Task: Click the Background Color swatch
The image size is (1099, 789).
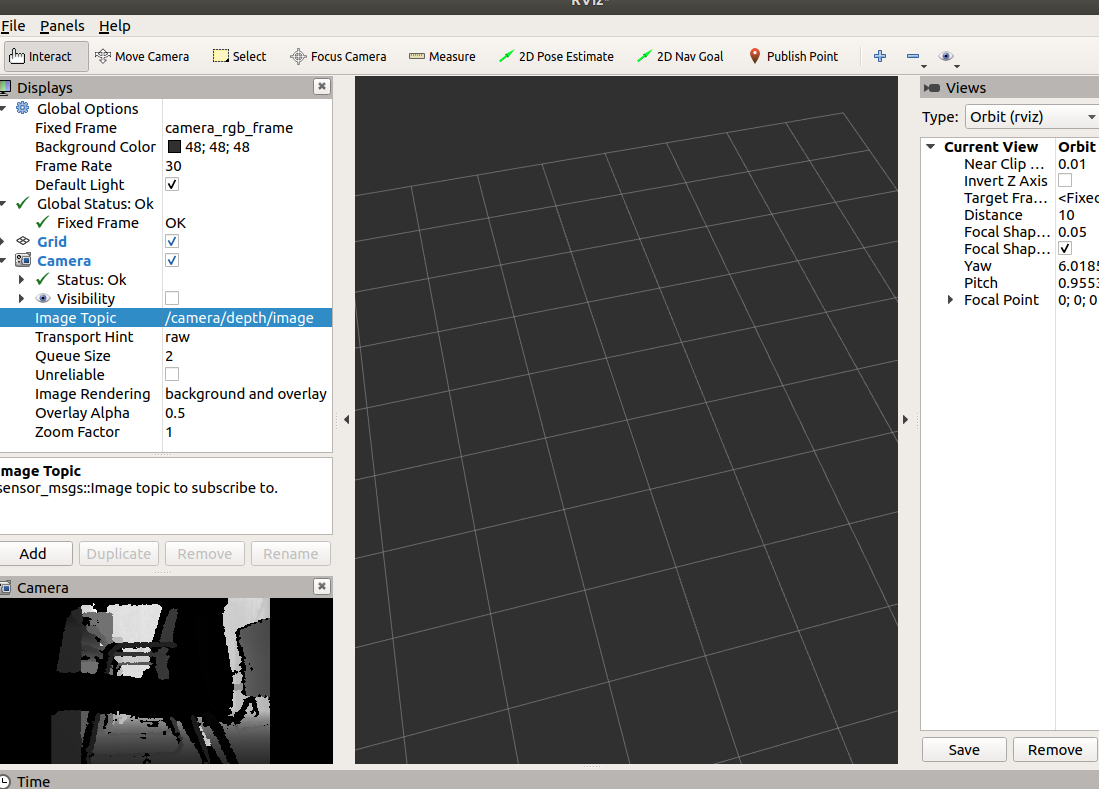Action: [x=173, y=146]
